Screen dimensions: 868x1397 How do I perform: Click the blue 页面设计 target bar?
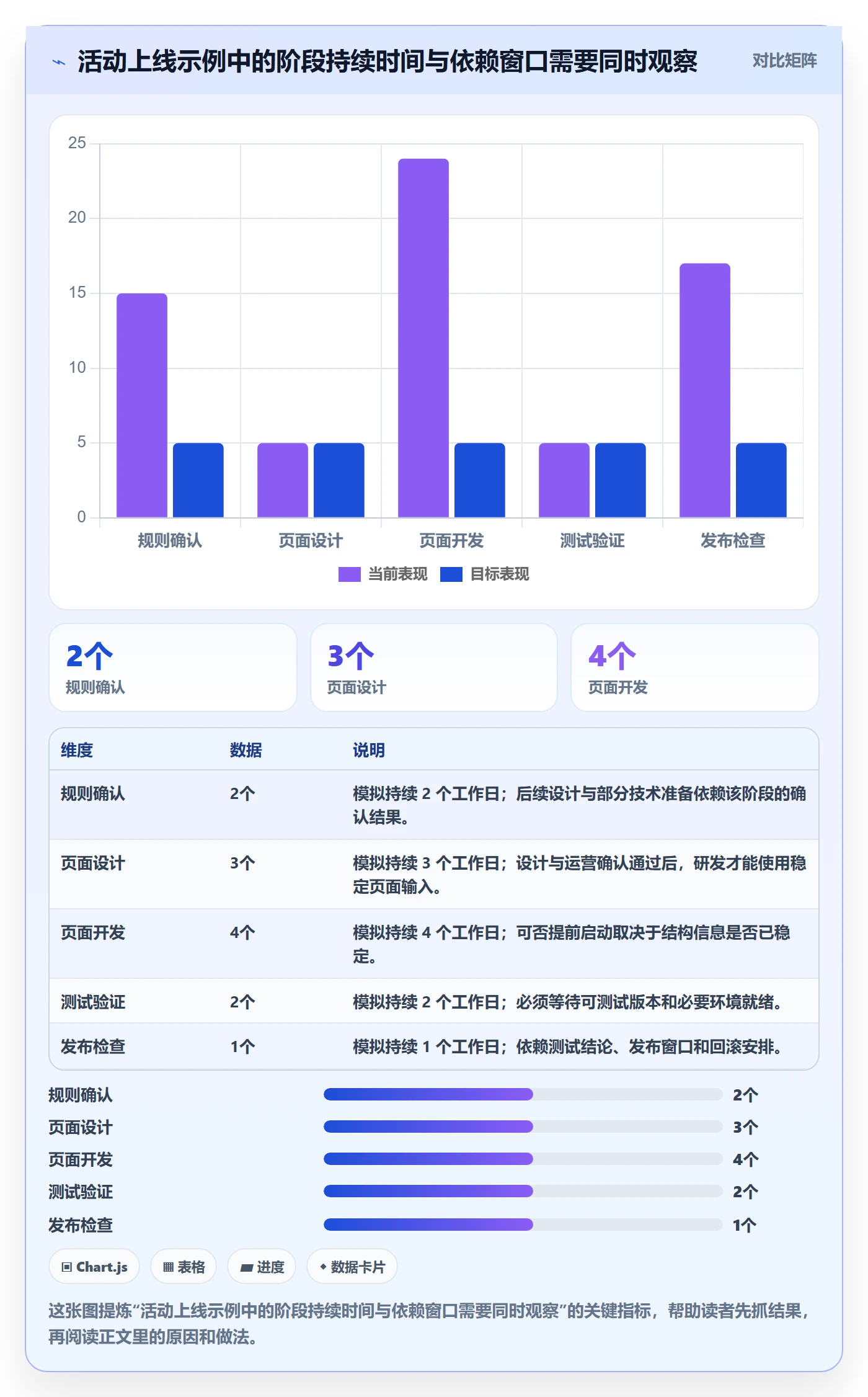coord(339,480)
